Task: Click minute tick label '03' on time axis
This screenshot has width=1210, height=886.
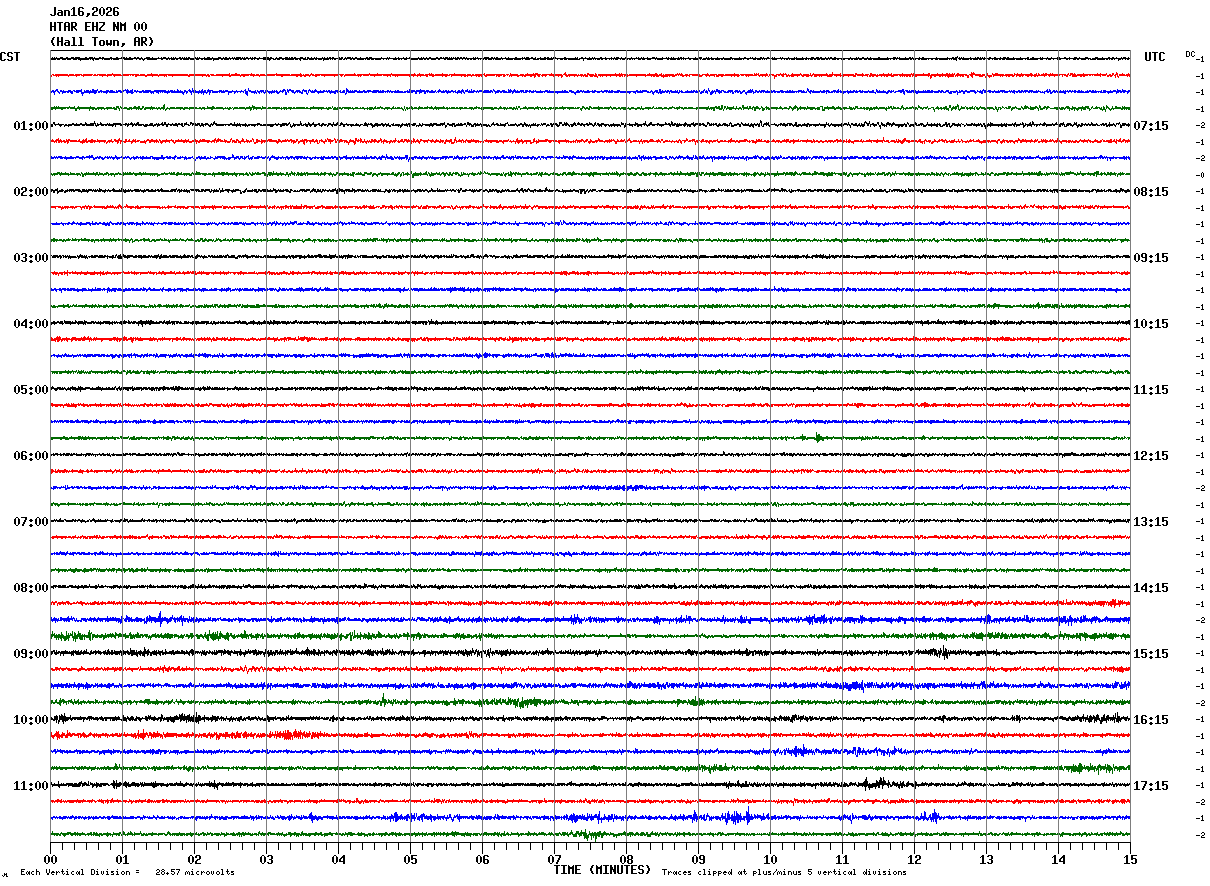Action: pyautogui.click(x=266, y=859)
